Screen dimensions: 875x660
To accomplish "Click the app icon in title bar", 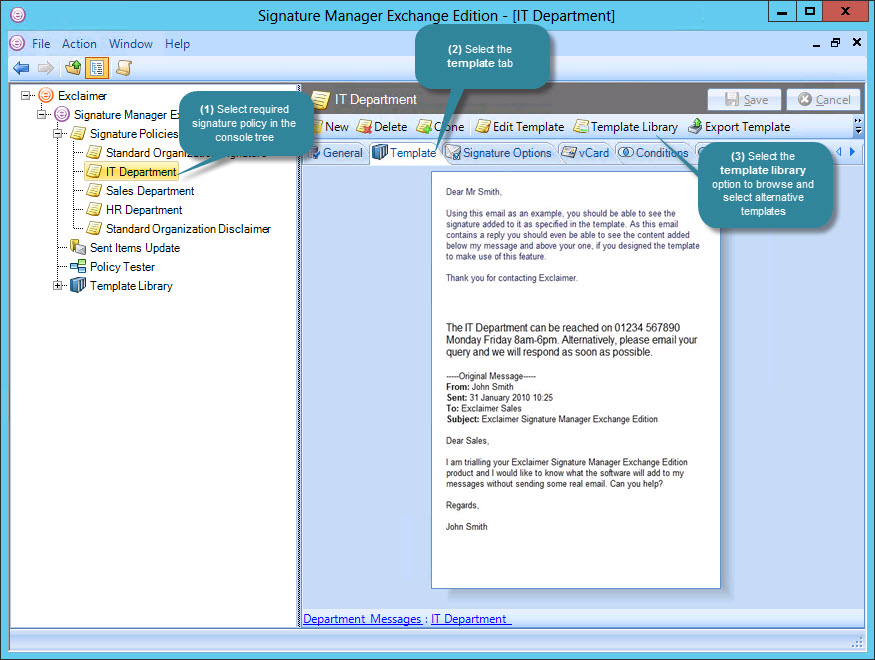I will [18, 15].
